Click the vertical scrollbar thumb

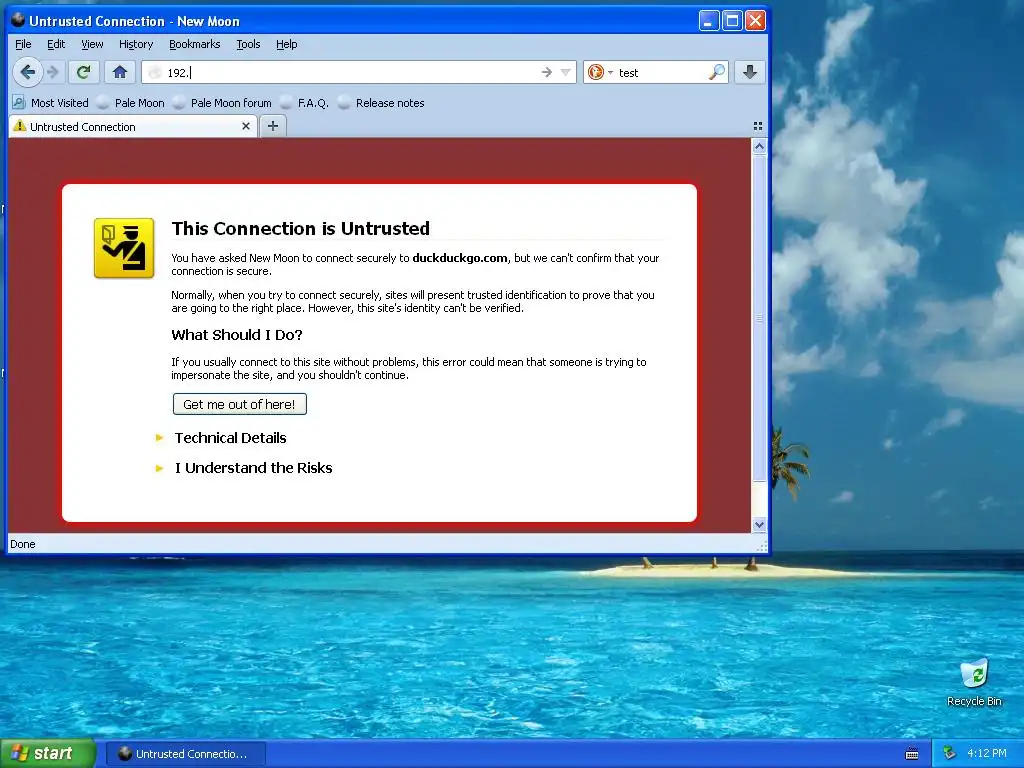point(759,318)
